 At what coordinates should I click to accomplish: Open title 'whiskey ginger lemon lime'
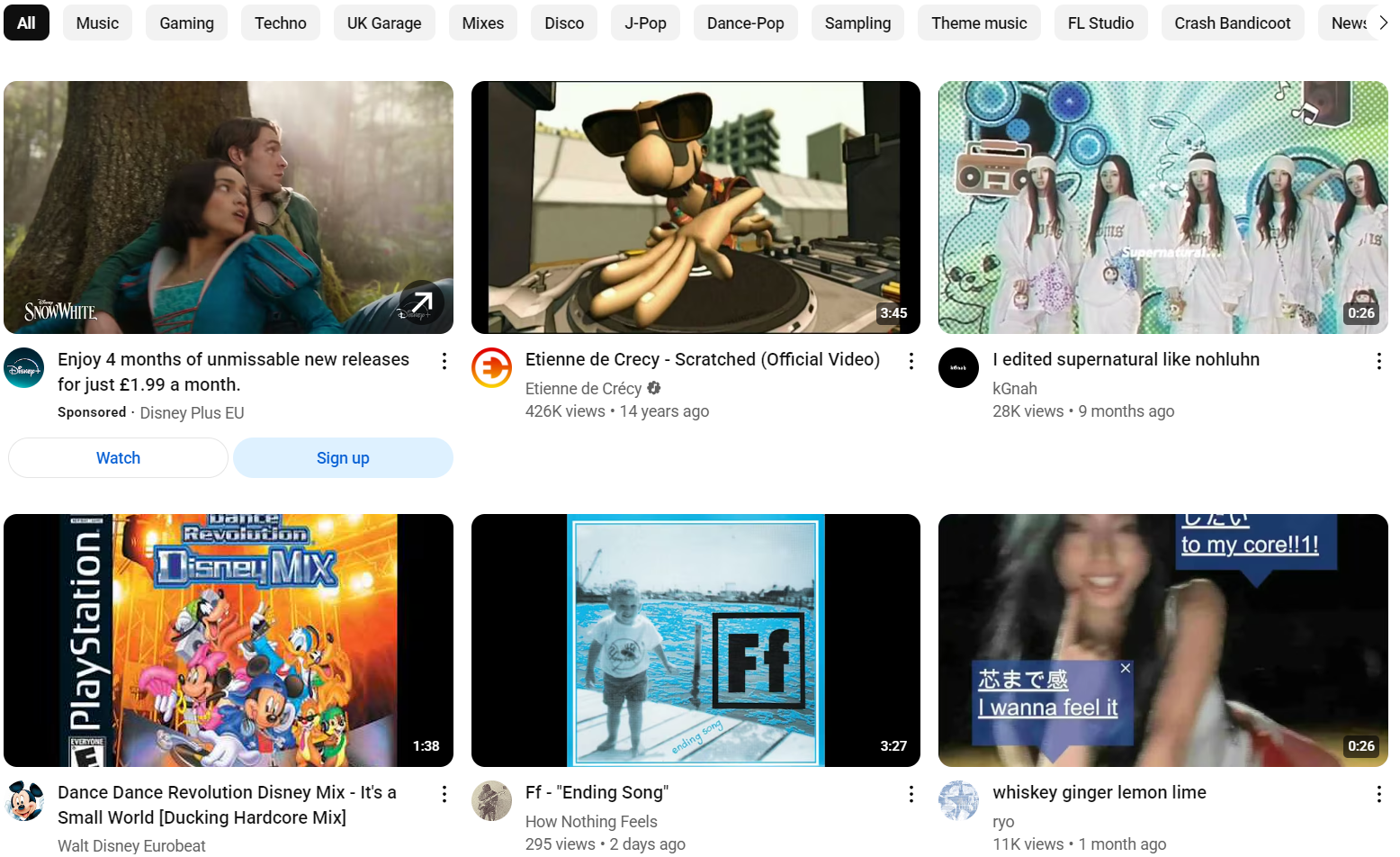click(1099, 792)
